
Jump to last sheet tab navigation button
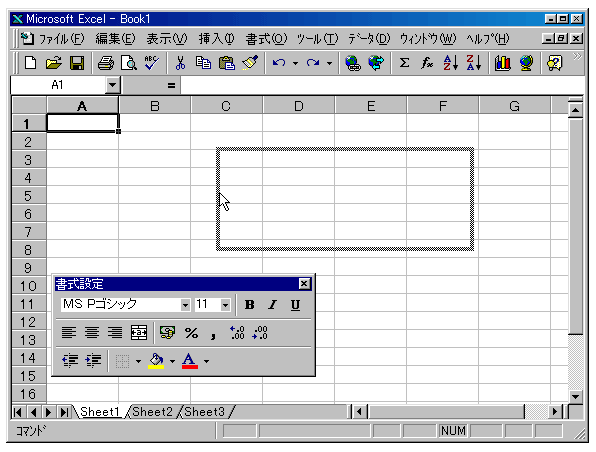pyautogui.click(x=64, y=412)
